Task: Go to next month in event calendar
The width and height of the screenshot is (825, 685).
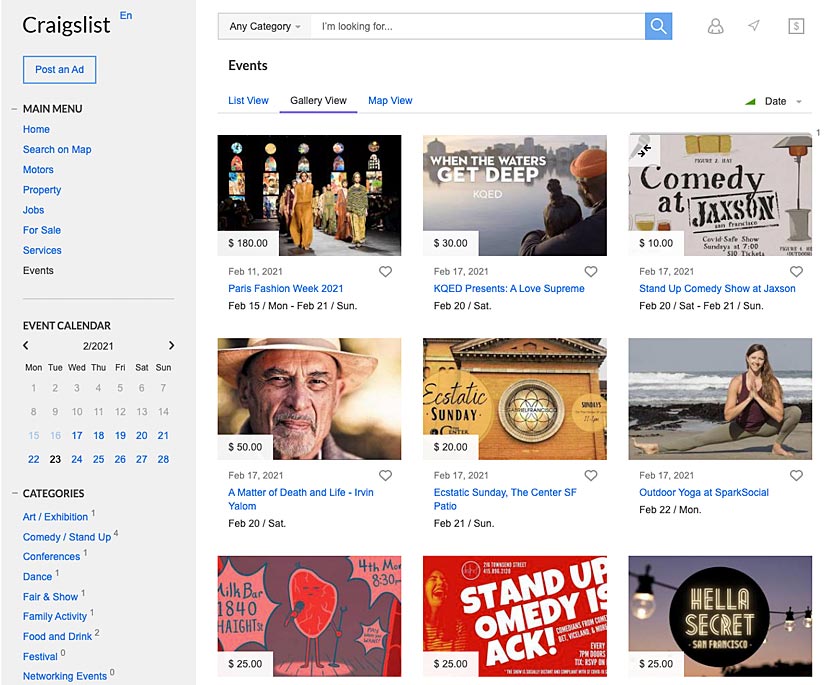Action: click(x=171, y=346)
